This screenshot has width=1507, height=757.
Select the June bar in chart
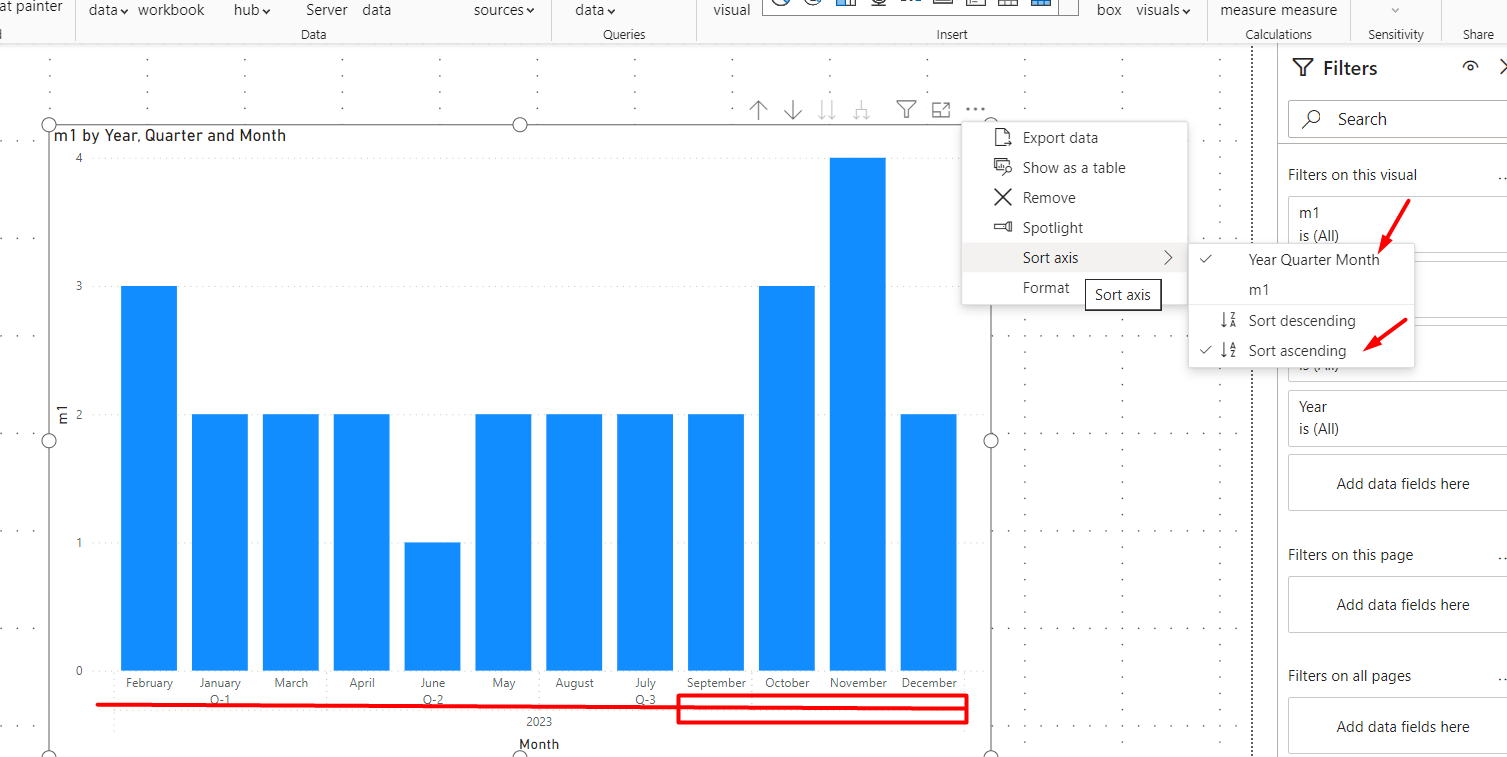[x=433, y=606]
